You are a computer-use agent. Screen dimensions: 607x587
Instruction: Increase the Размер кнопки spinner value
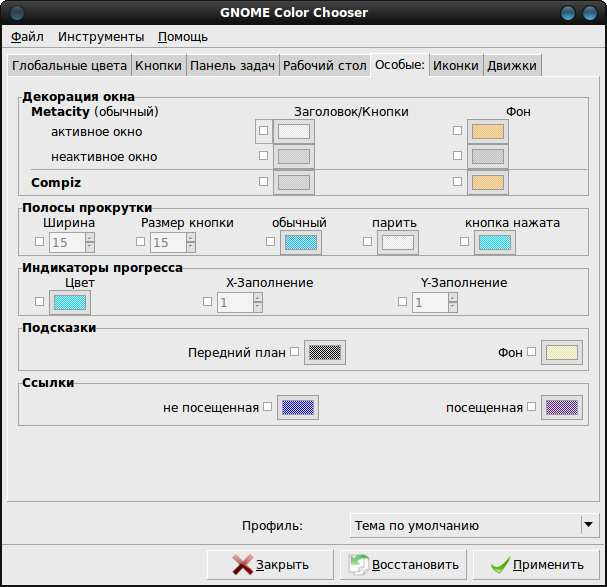190,237
